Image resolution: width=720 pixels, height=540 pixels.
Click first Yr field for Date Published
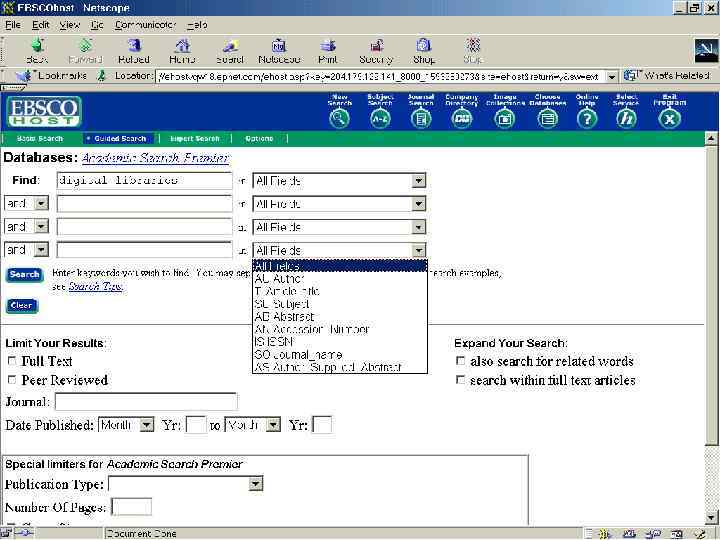coord(196,425)
